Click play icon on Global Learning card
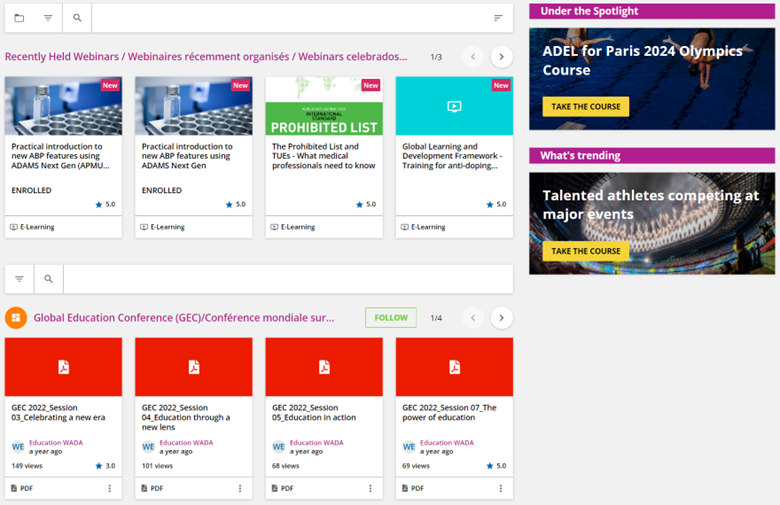This screenshot has height=505, width=780. pyautogui.click(x=454, y=106)
